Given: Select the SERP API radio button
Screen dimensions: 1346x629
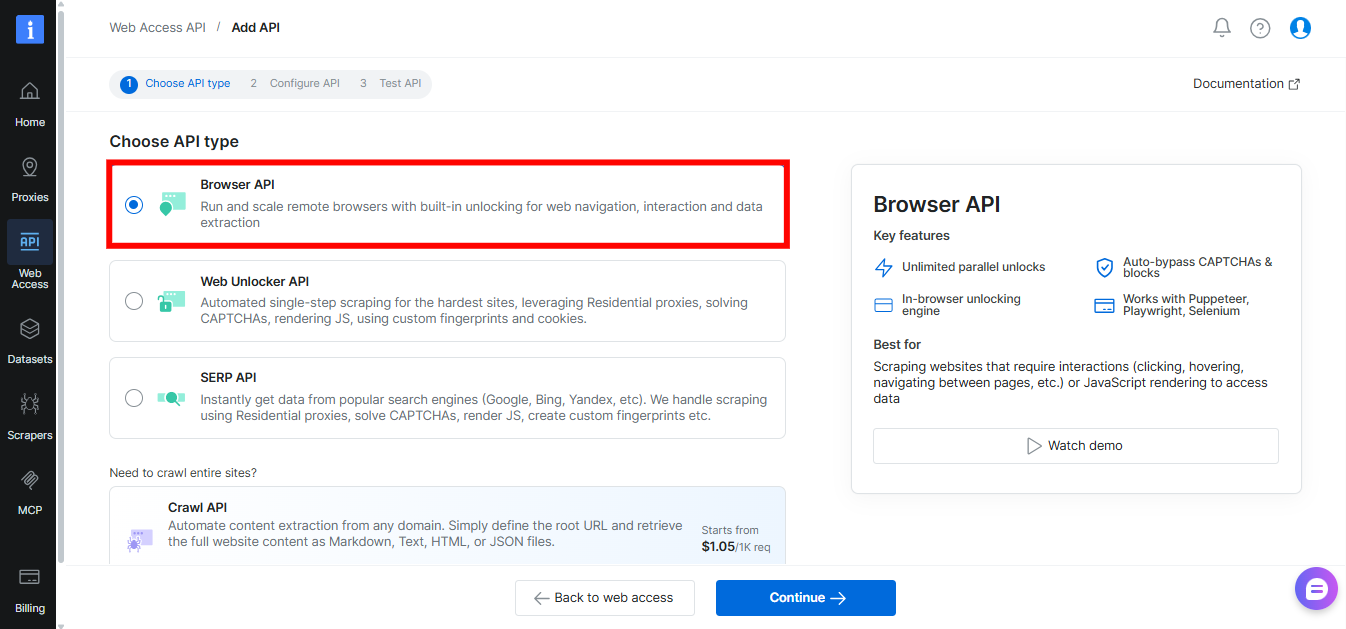Looking at the screenshot, I should [x=133, y=397].
